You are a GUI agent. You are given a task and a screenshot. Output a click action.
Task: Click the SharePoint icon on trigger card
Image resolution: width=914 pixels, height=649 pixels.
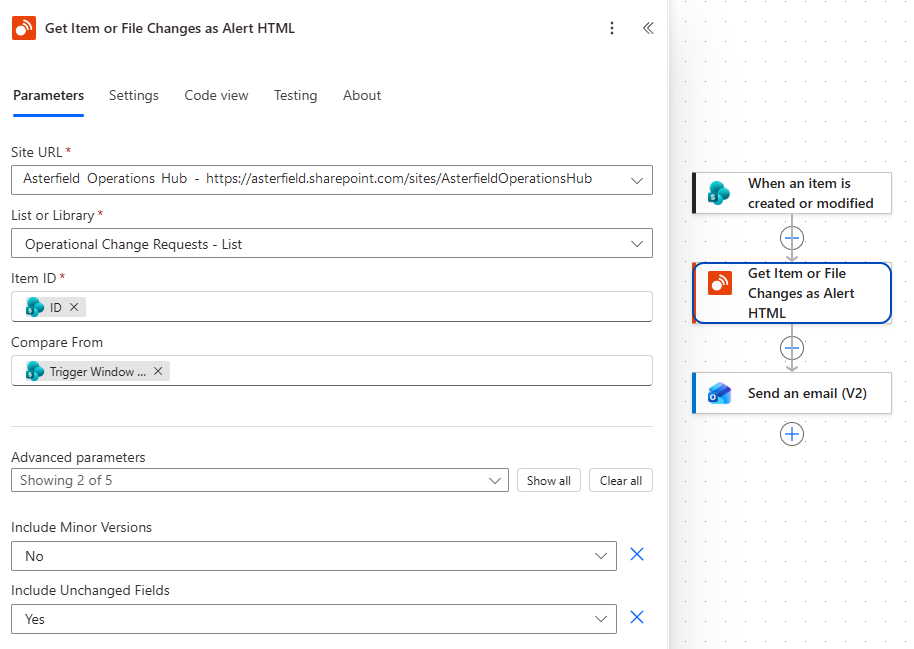click(719, 193)
